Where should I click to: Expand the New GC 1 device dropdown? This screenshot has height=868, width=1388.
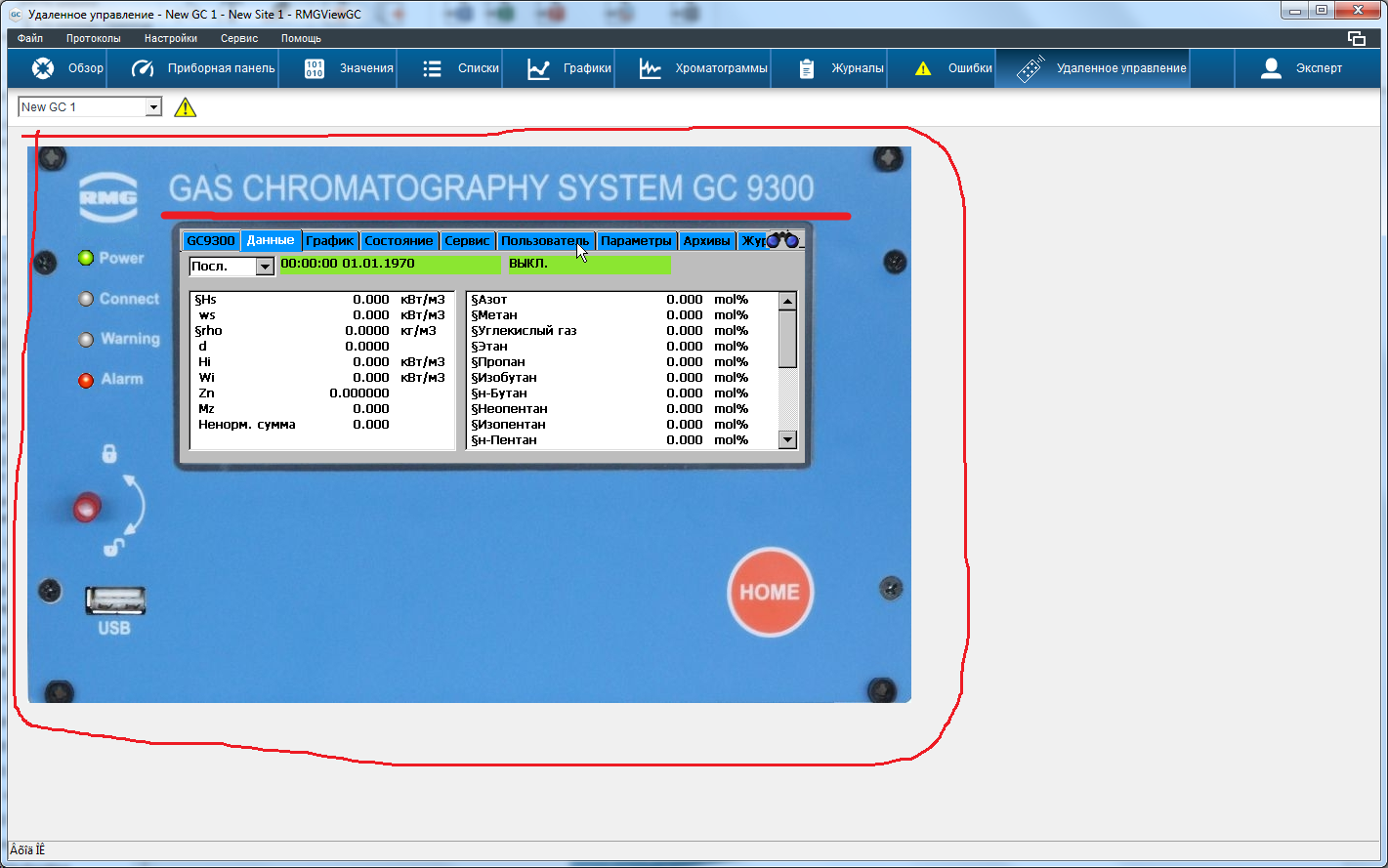153,107
